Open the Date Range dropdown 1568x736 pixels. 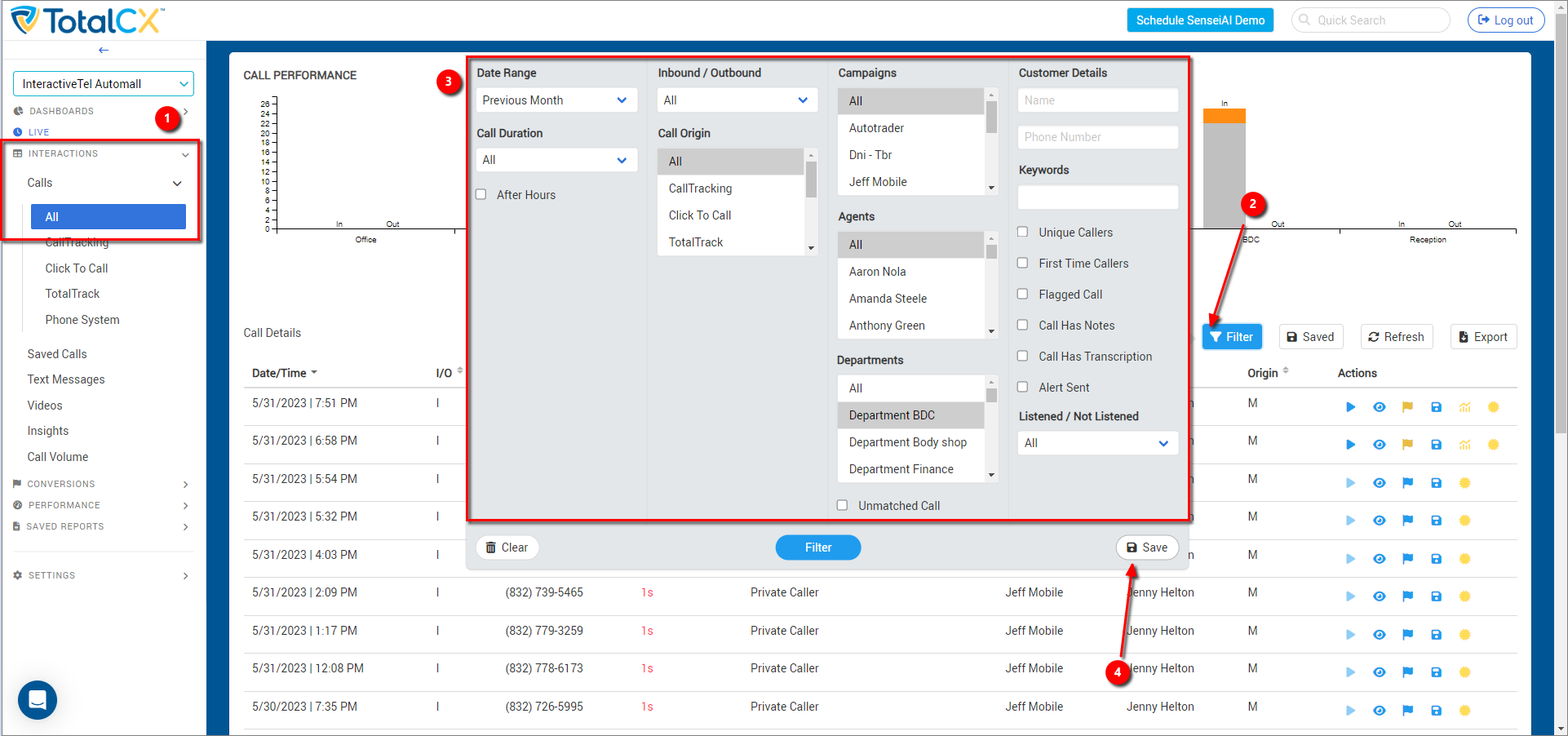(x=556, y=100)
